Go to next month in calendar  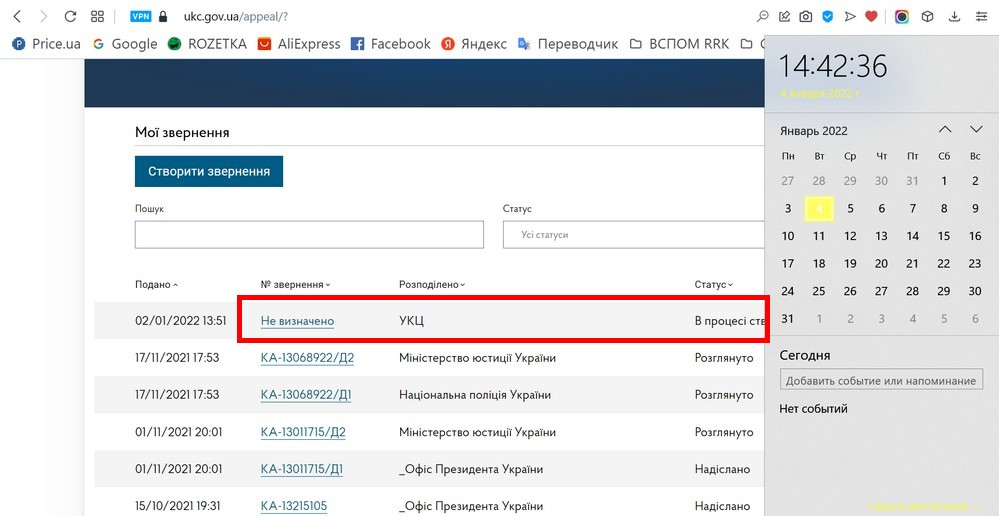click(x=976, y=129)
